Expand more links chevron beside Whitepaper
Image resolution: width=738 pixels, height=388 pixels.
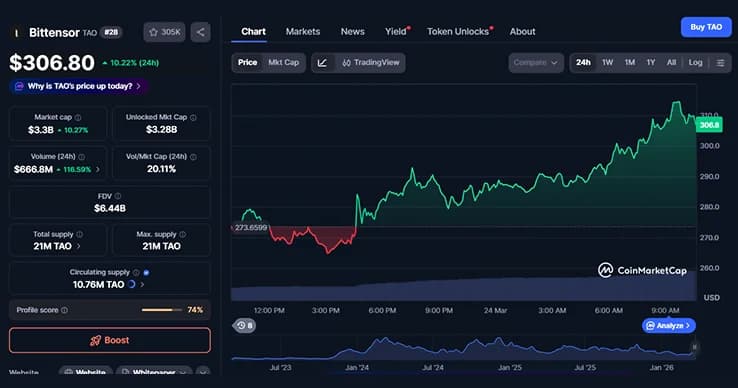[x=203, y=372]
